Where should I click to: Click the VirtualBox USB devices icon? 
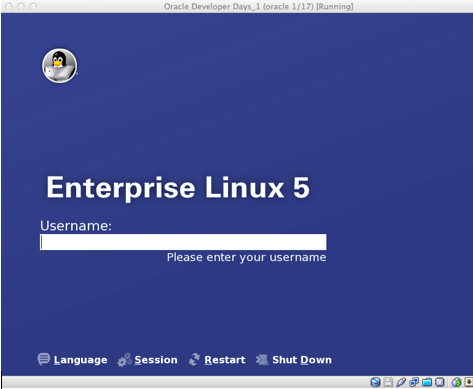(x=401, y=382)
